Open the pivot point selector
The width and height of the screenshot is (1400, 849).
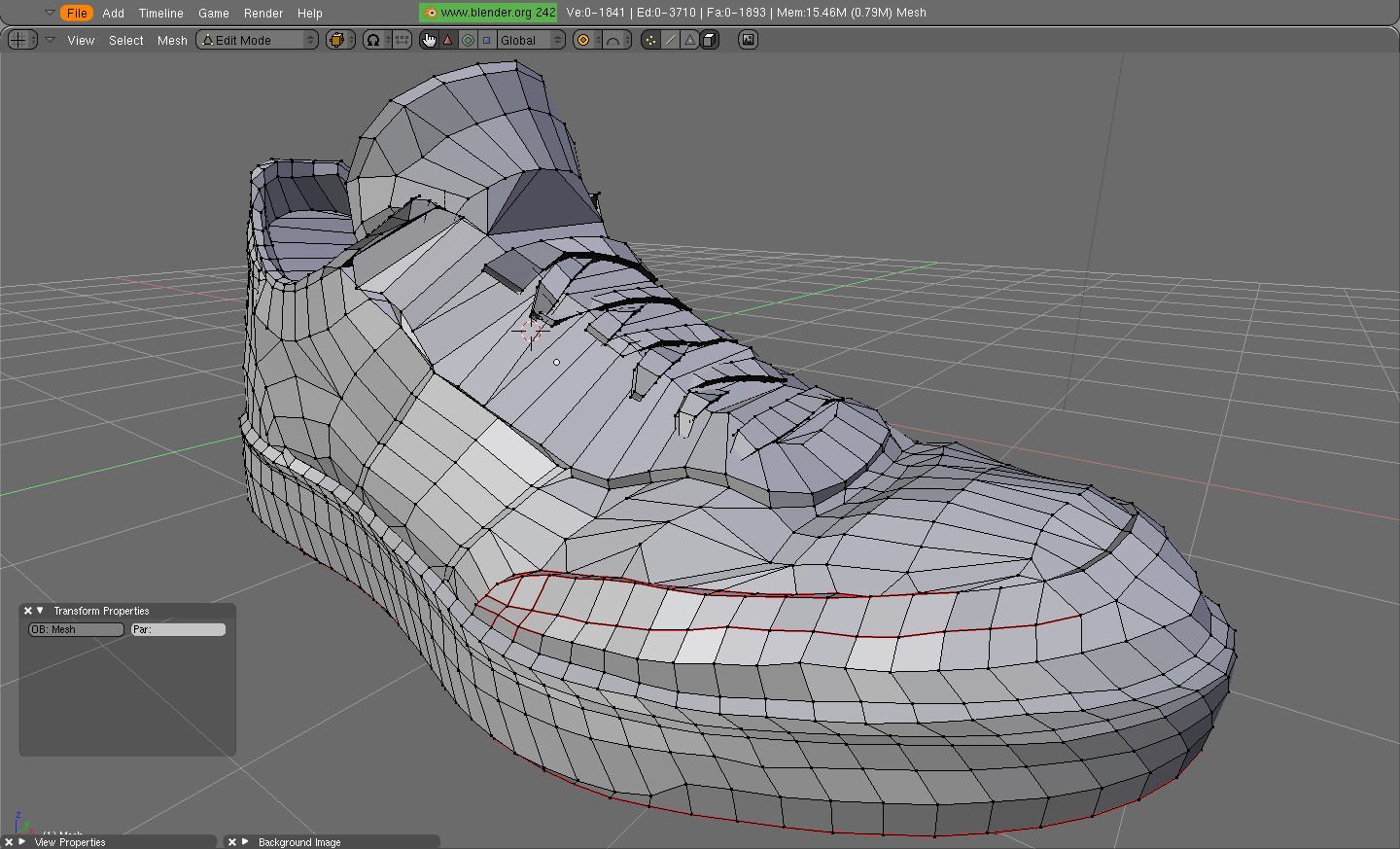376,40
